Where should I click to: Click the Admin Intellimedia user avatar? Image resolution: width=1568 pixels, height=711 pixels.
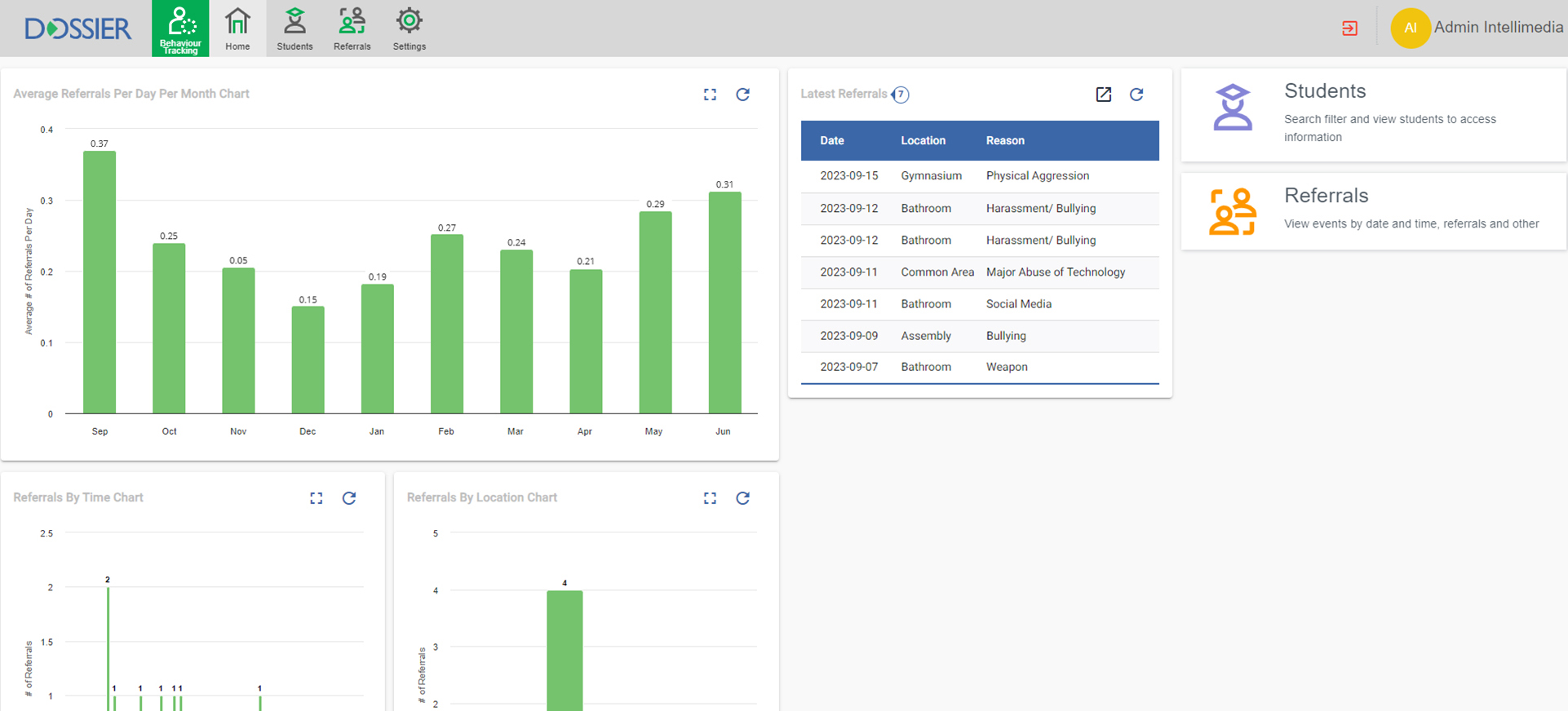pyautogui.click(x=1410, y=29)
